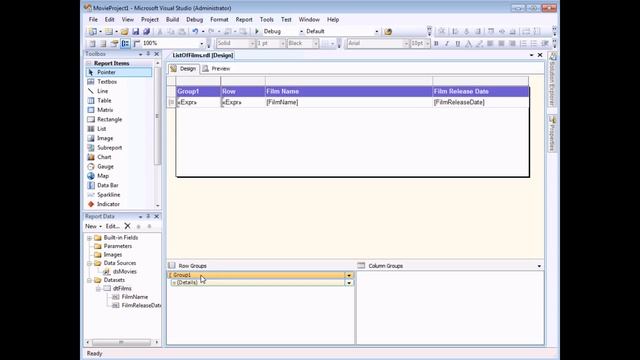Open the Properties side tab
The height and width of the screenshot is (360, 640).
click(552, 134)
